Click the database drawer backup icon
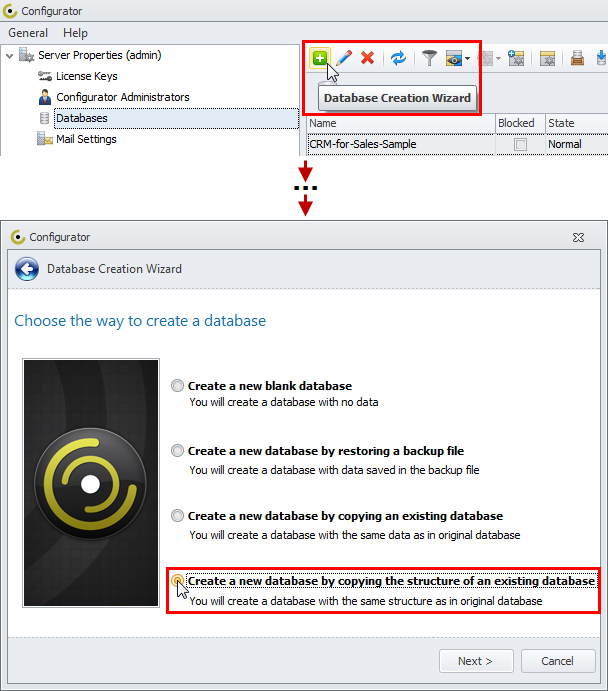This screenshot has width=608, height=691. 577,58
